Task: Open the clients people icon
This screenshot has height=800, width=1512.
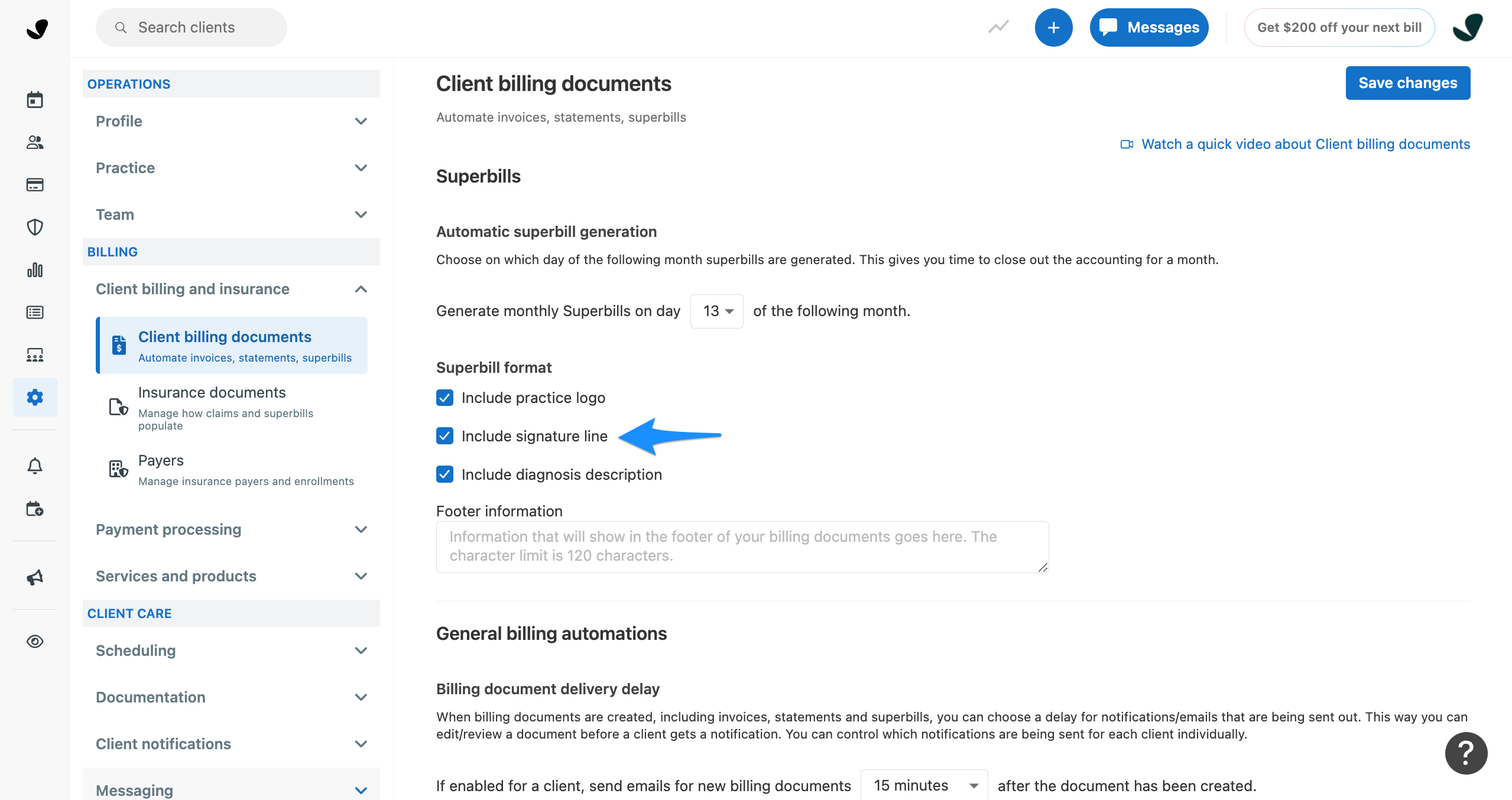Action: coord(35,142)
